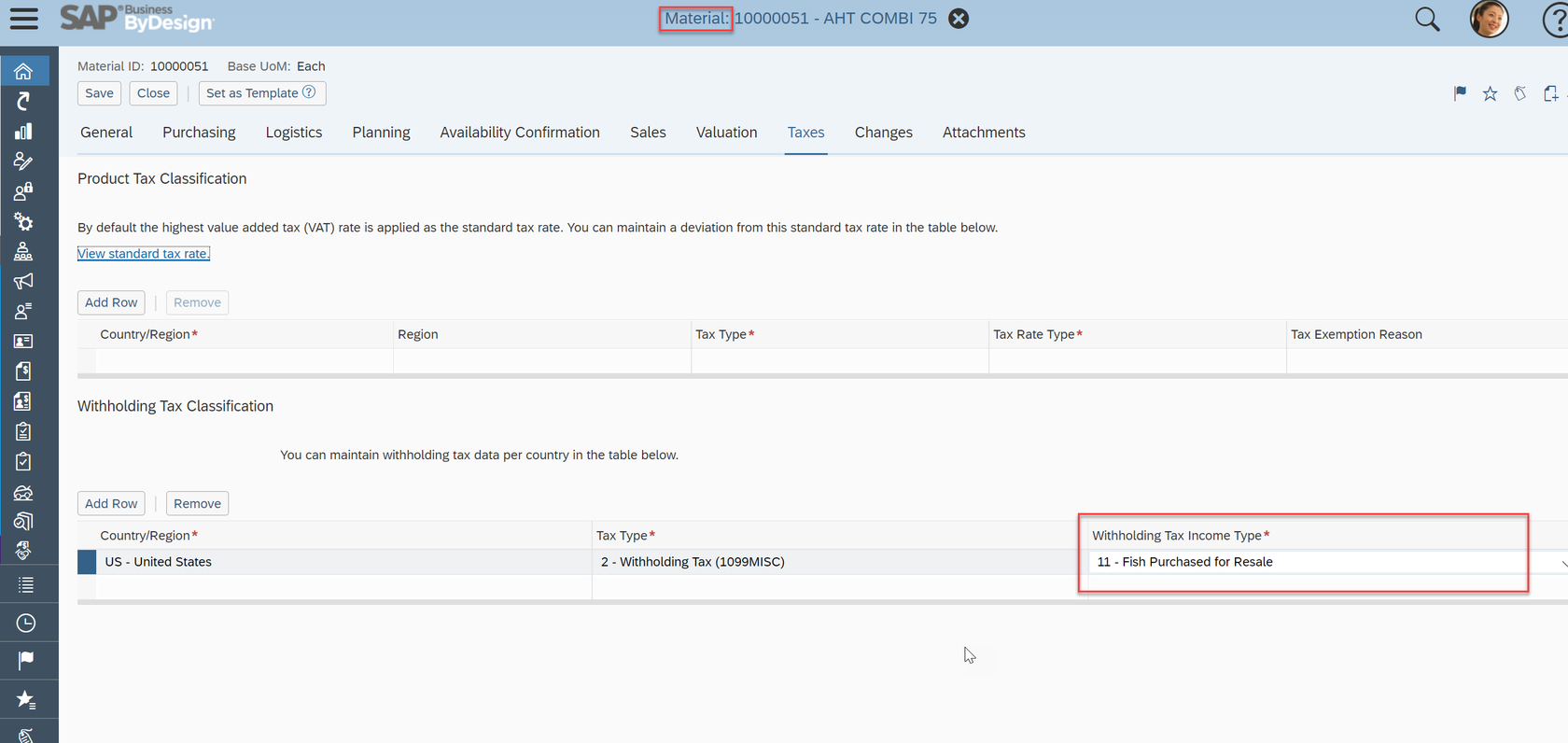The height and width of the screenshot is (743, 1568).
Task: Click the Set as Template help icon
Action: pyautogui.click(x=309, y=92)
